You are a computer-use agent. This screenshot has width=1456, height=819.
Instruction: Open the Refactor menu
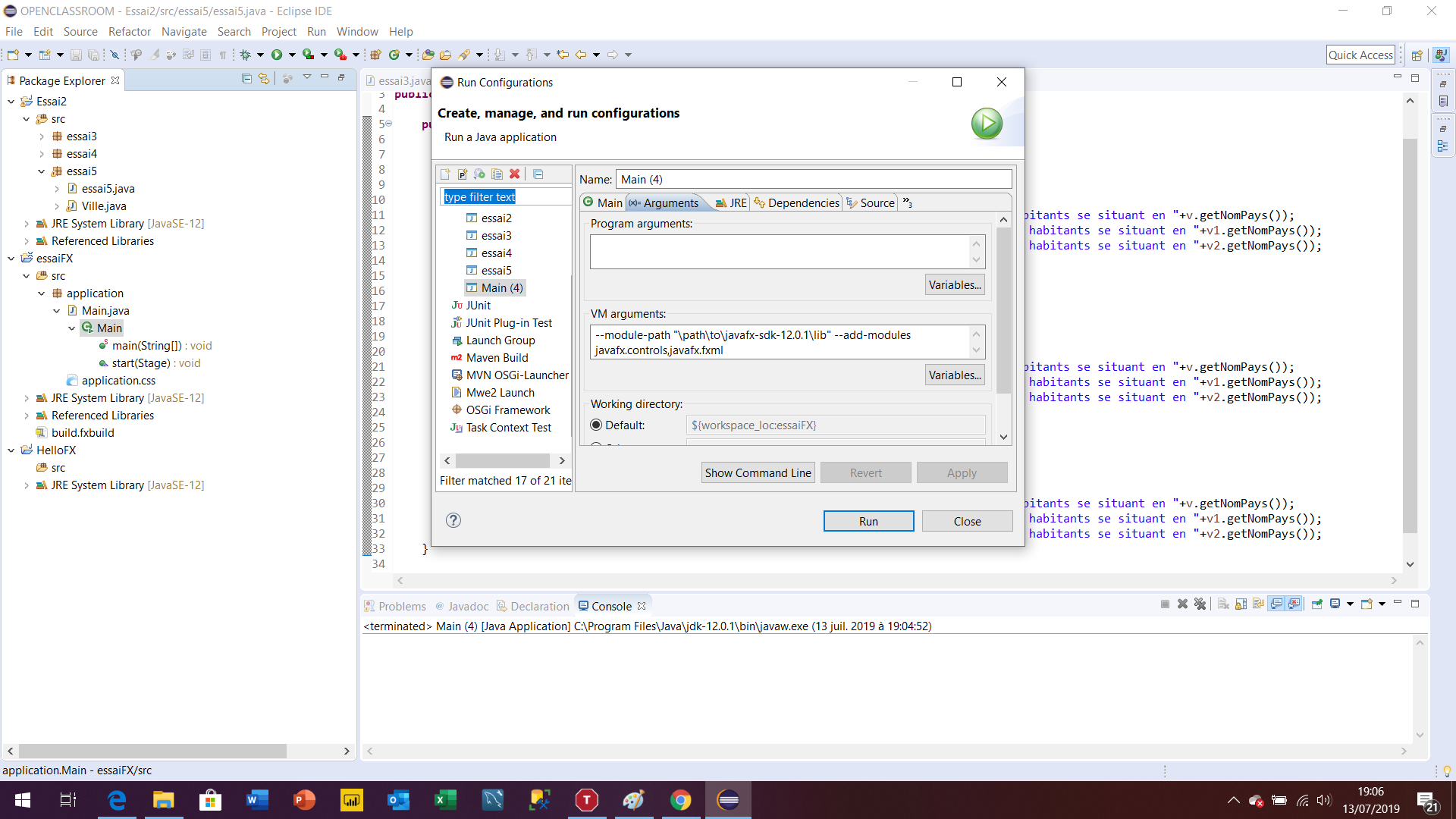pyautogui.click(x=130, y=32)
